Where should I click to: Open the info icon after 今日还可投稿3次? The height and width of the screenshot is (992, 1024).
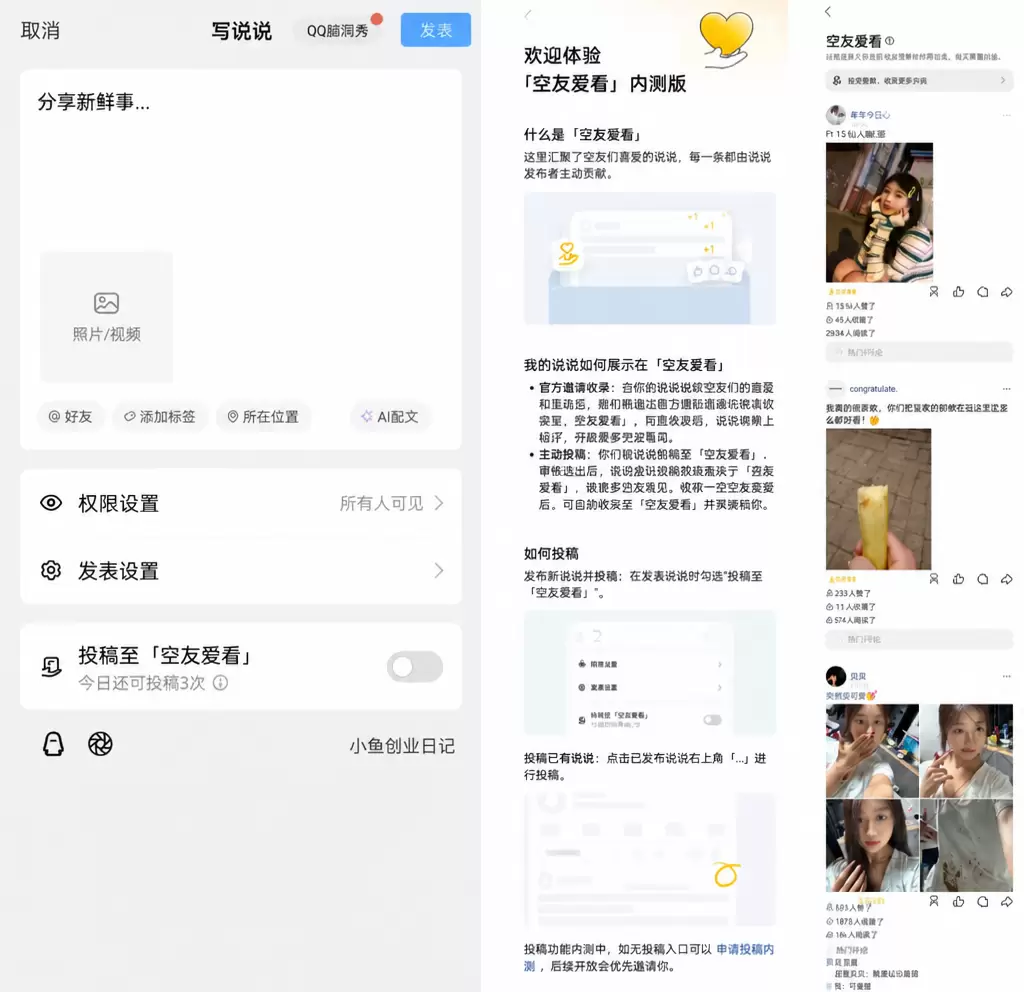pyautogui.click(x=221, y=683)
